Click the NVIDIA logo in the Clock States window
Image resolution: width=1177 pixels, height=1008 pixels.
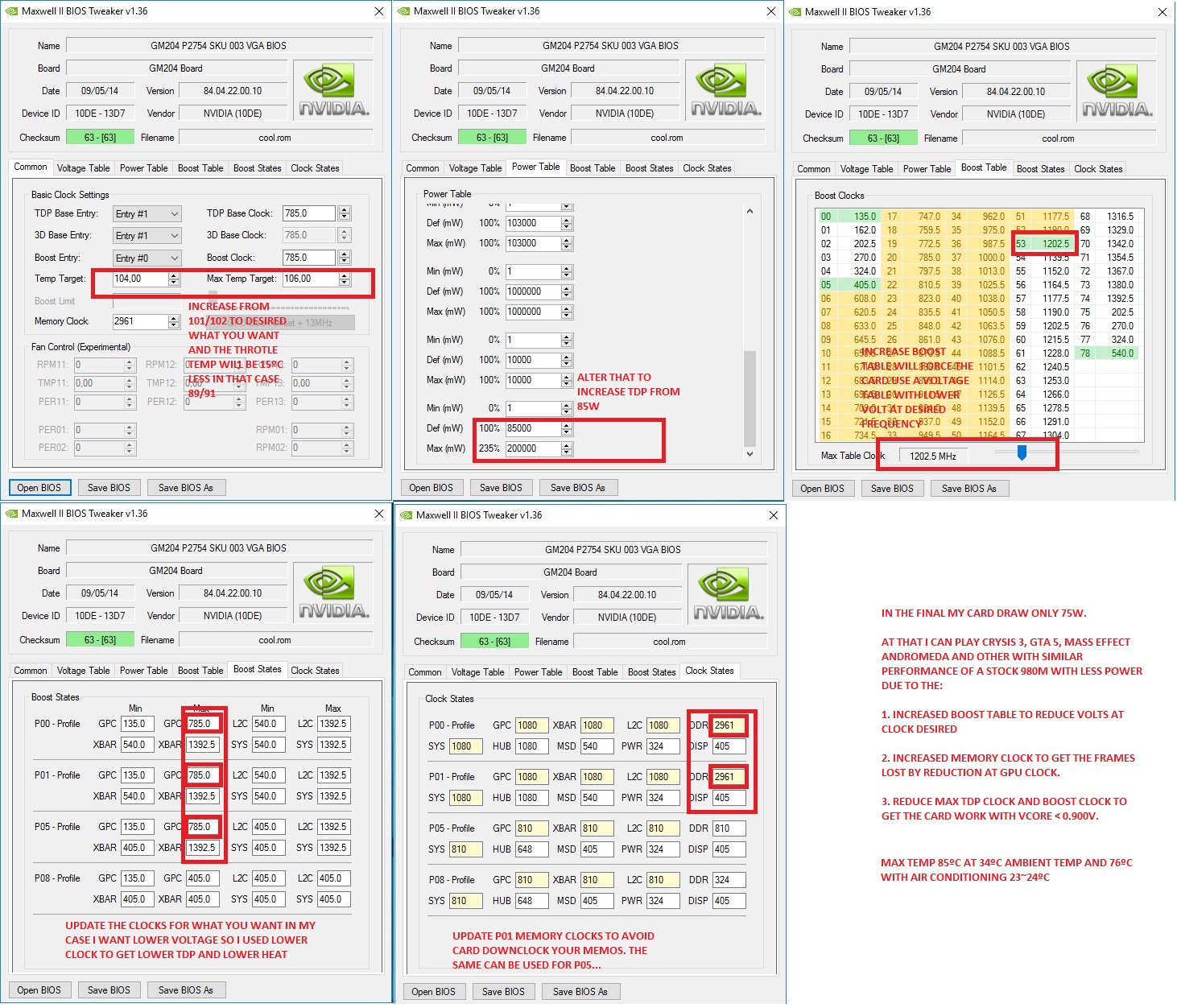[x=728, y=594]
